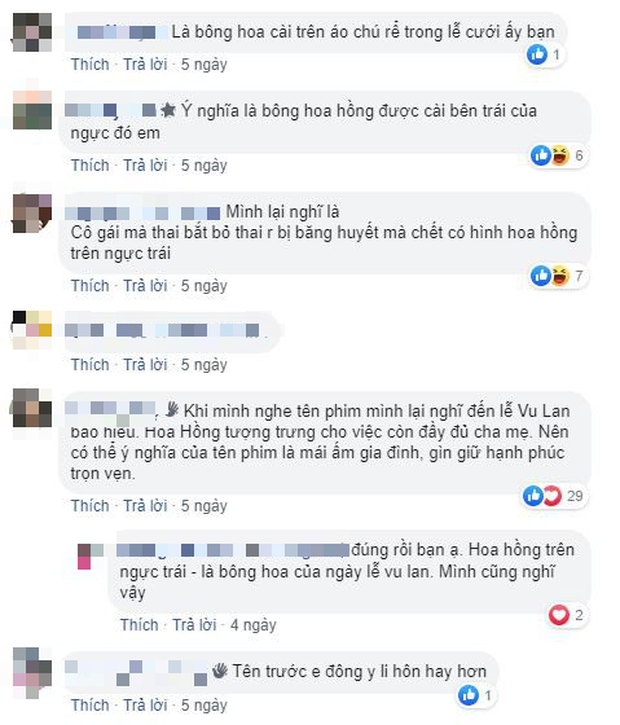
Task: Like the nested reply 'đúng rồi bạn ạ'
Action: click(x=139, y=625)
